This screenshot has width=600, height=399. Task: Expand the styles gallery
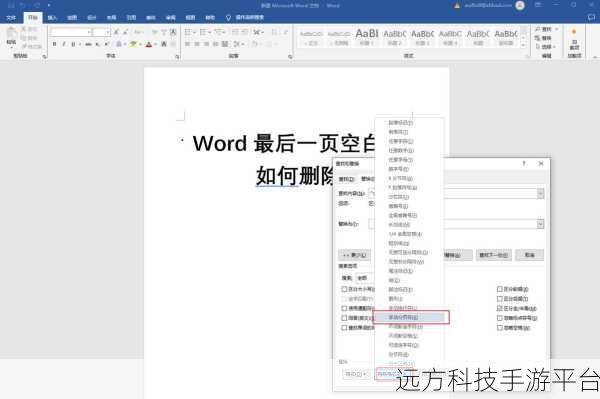524,46
